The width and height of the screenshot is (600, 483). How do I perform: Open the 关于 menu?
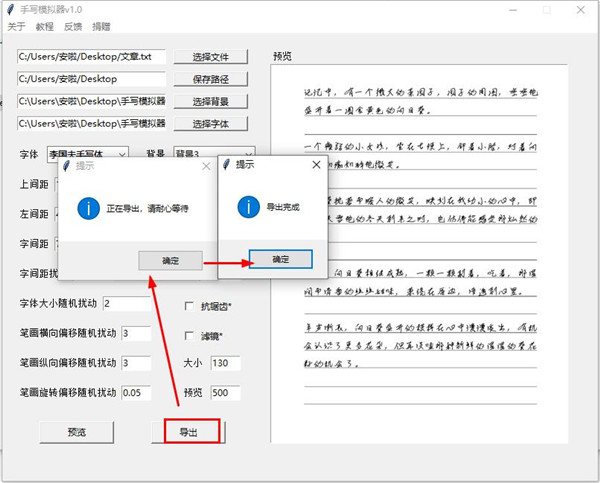(x=16, y=27)
